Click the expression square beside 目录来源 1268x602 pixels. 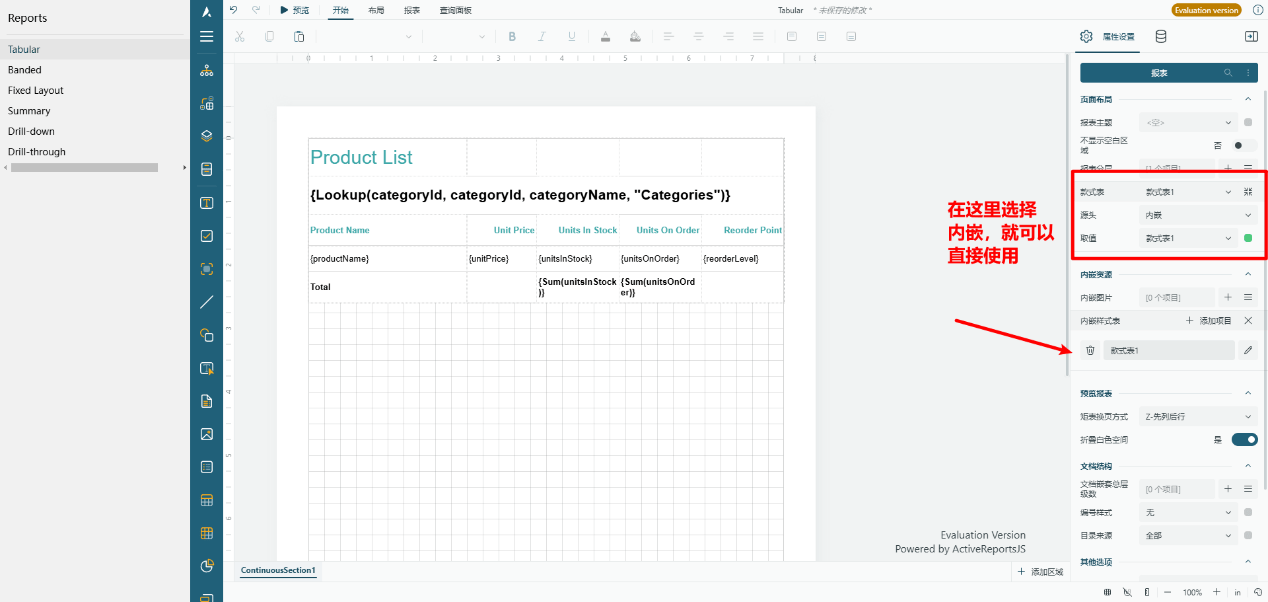[1247, 535]
